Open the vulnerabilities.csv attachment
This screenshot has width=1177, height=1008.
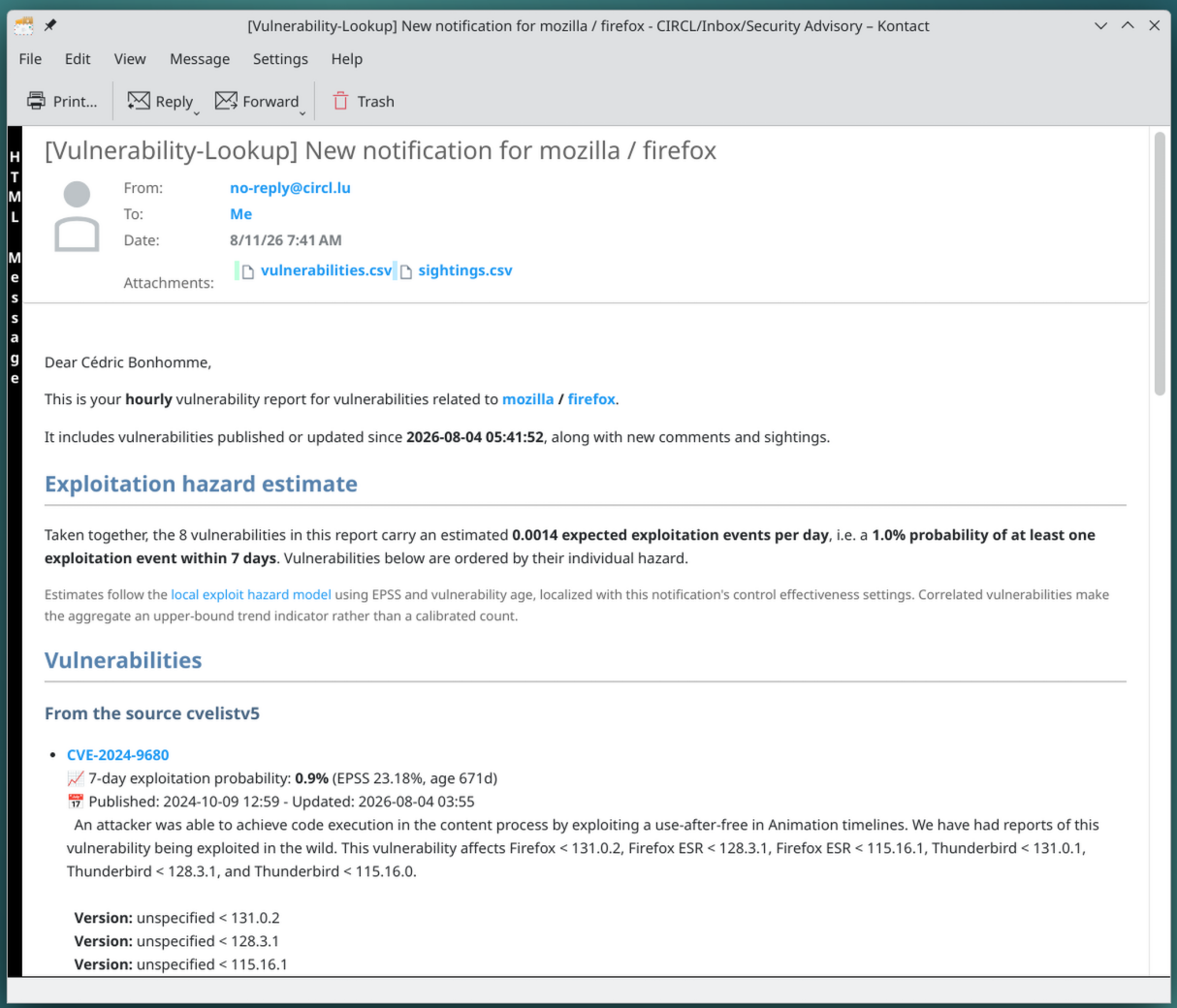pos(326,270)
